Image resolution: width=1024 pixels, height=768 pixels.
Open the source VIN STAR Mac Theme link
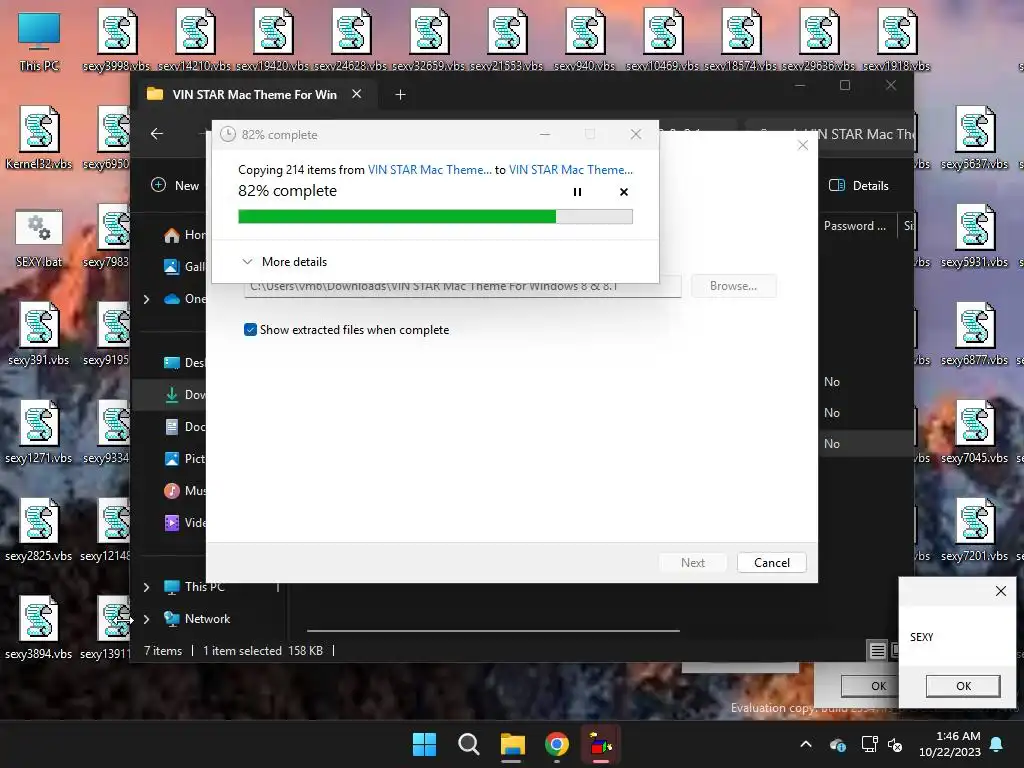point(430,170)
